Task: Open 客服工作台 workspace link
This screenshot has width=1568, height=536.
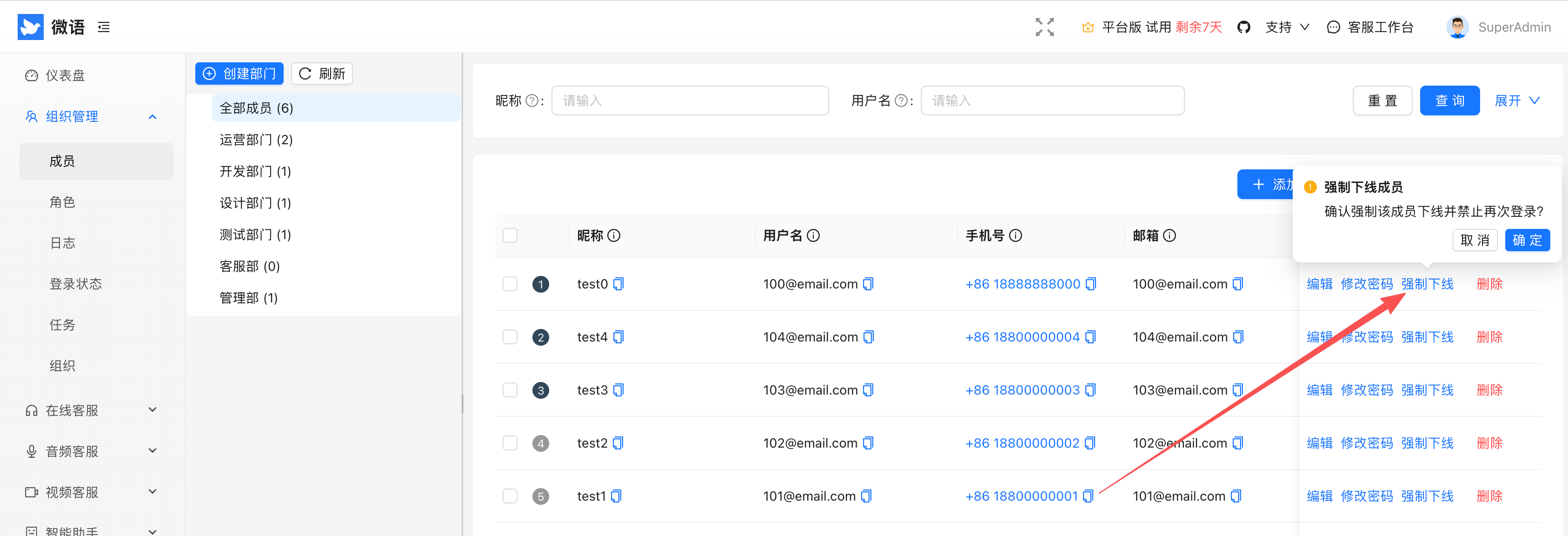Action: click(1369, 27)
